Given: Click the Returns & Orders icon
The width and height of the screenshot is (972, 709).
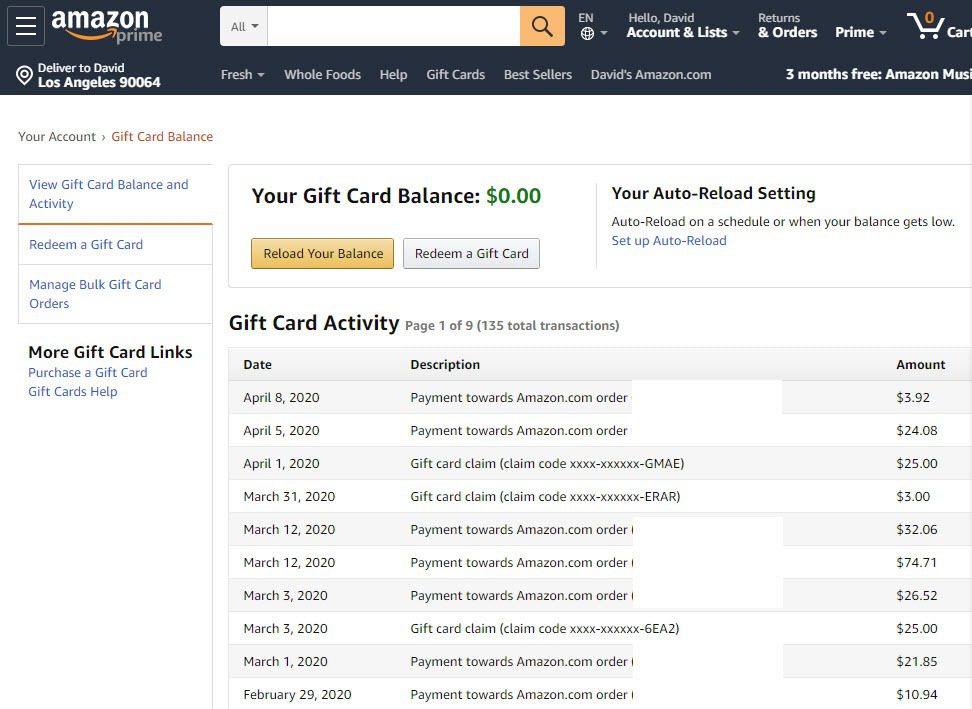Looking at the screenshot, I should [786, 26].
